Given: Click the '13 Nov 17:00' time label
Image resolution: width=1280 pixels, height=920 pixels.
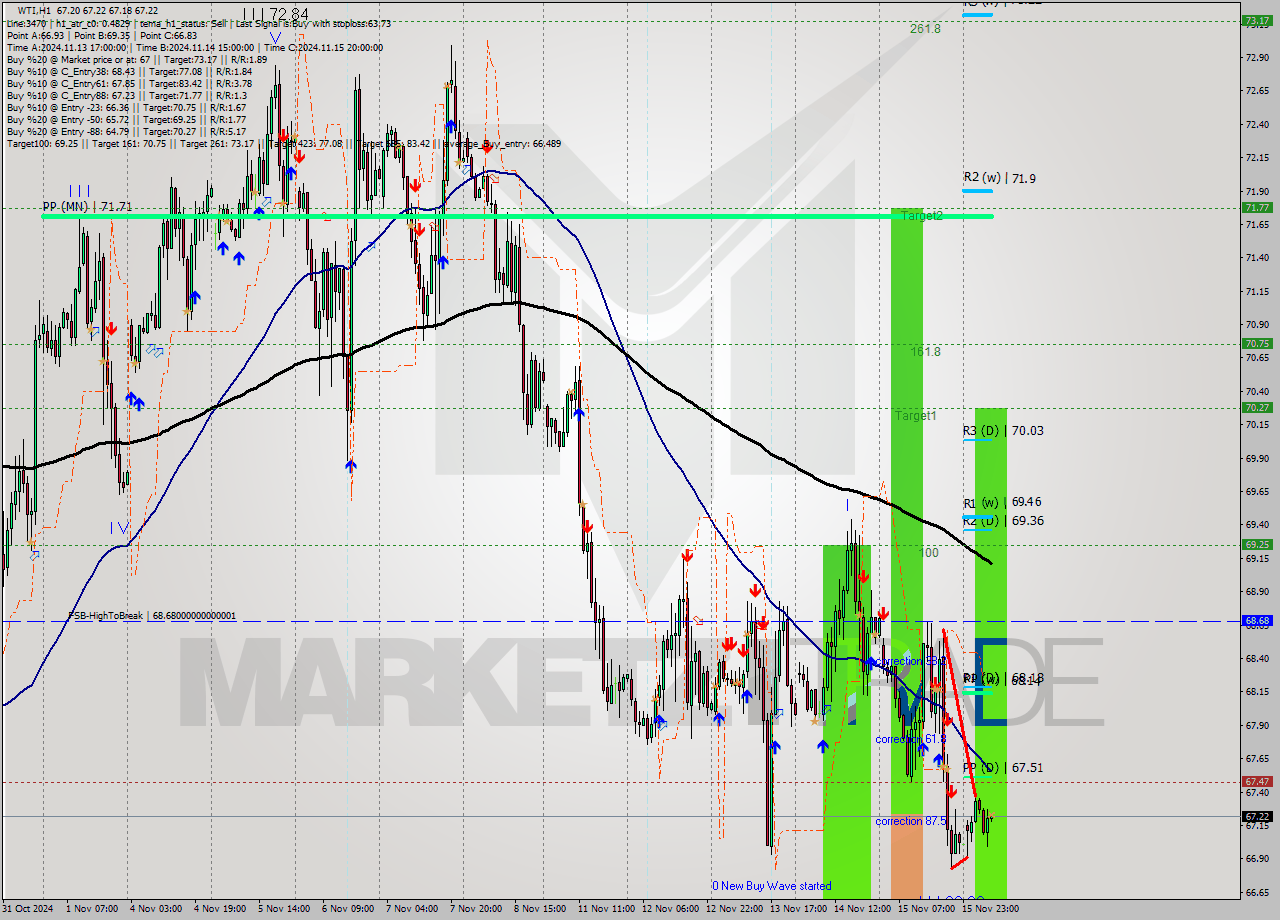Looking at the screenshot, I should click(x=798, y=908).
